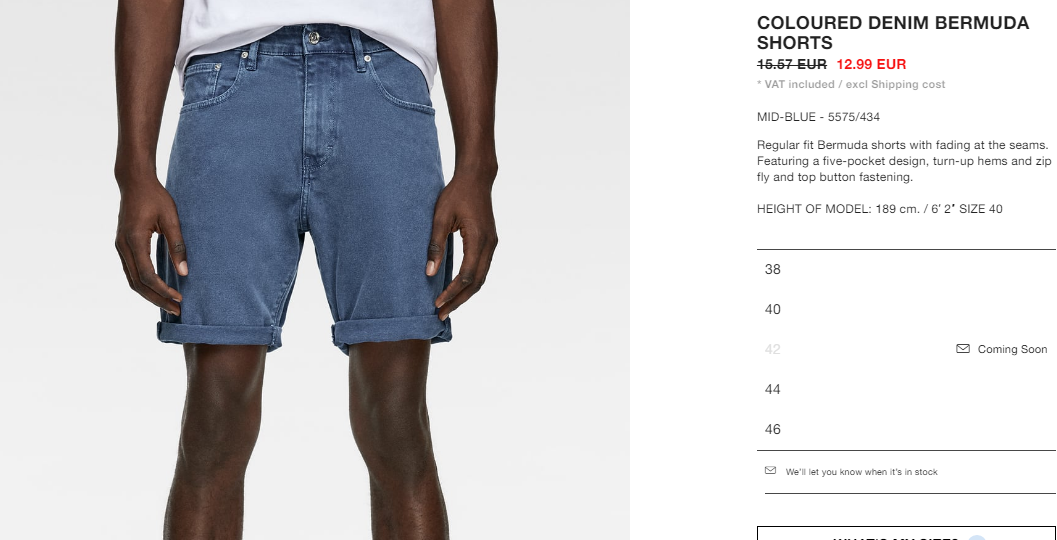Select size 40
1057x540 pixels.
click(906, 309)
